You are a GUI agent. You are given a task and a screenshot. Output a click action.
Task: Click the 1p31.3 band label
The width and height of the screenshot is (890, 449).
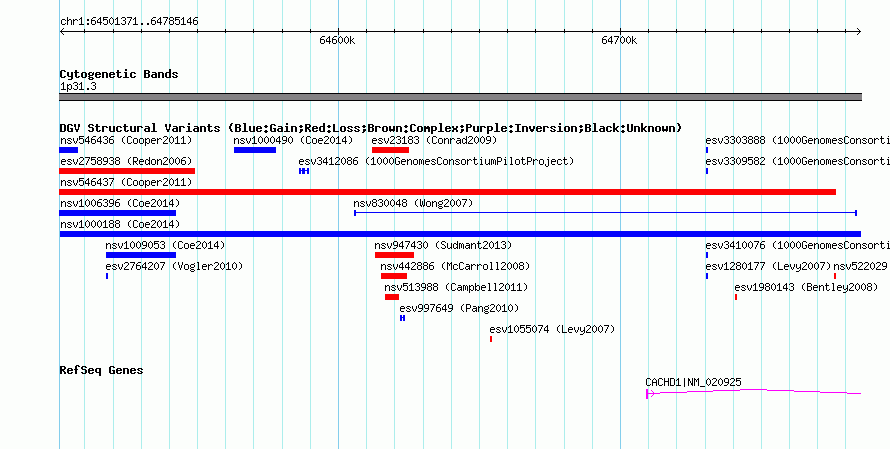(78, 87)
